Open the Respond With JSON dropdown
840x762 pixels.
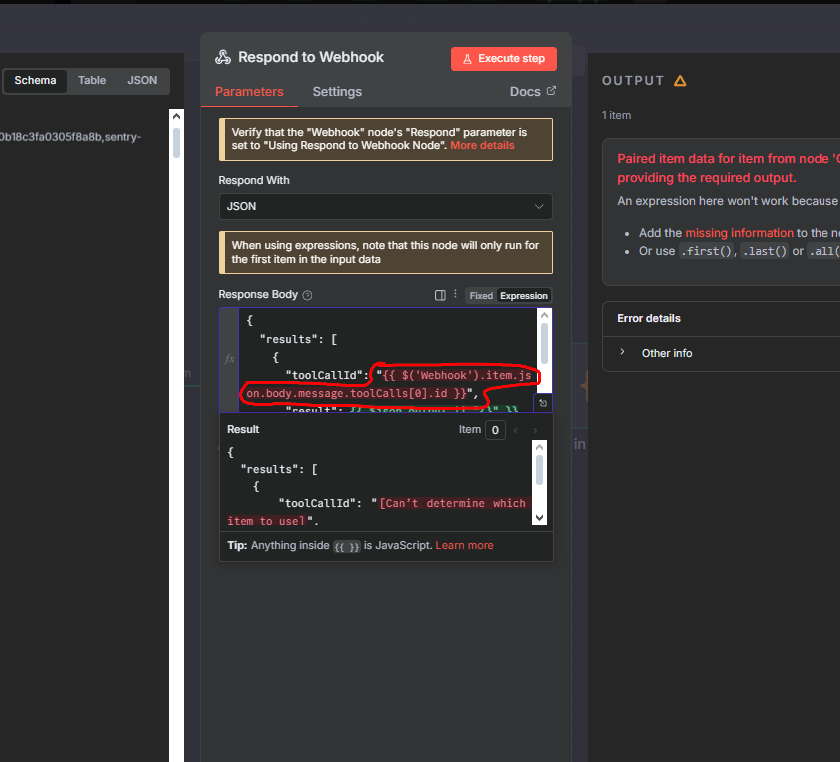(x=385, y=206)
